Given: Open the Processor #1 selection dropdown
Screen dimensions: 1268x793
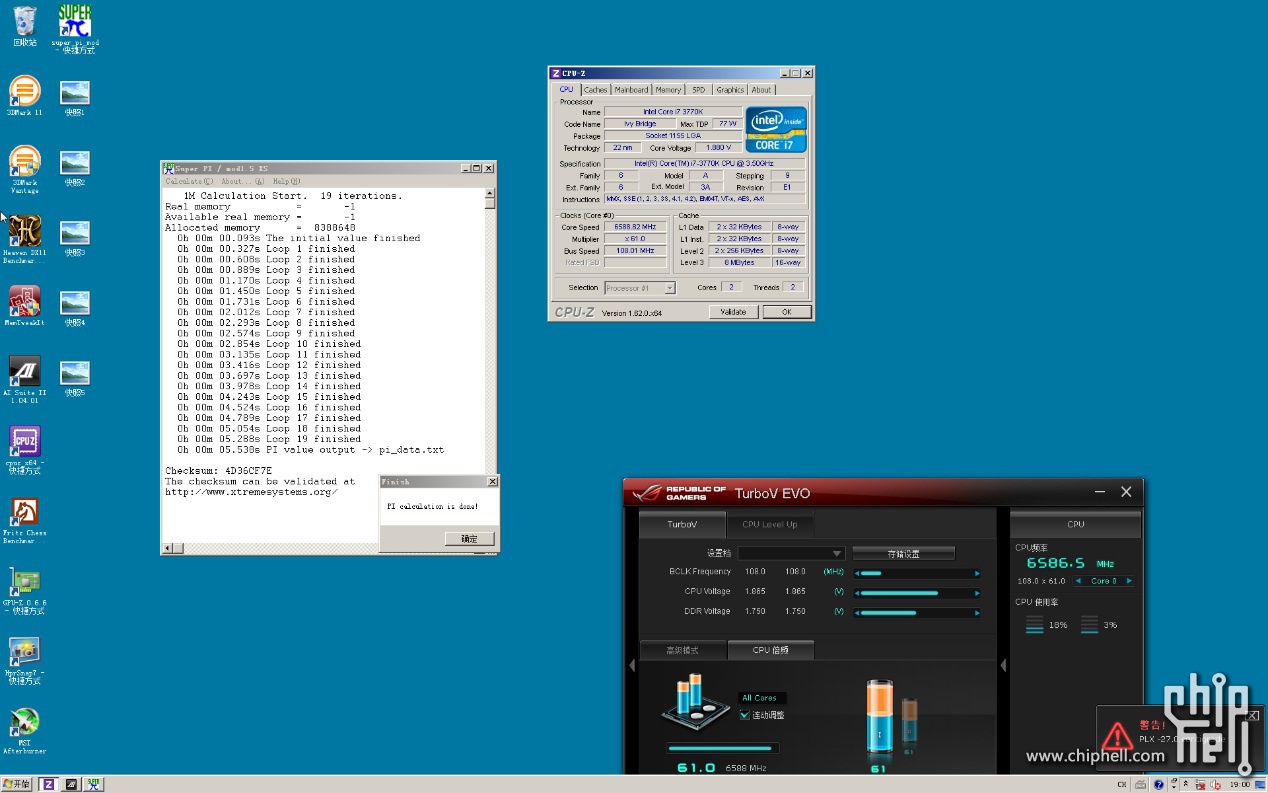Looking at the screenshot, I should pos(640,288).
